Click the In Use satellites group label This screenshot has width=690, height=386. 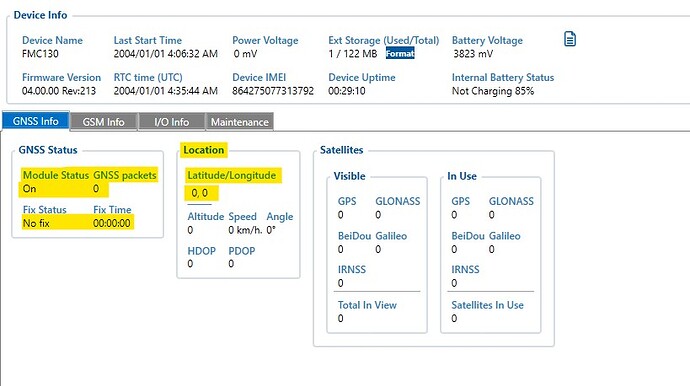462,176
